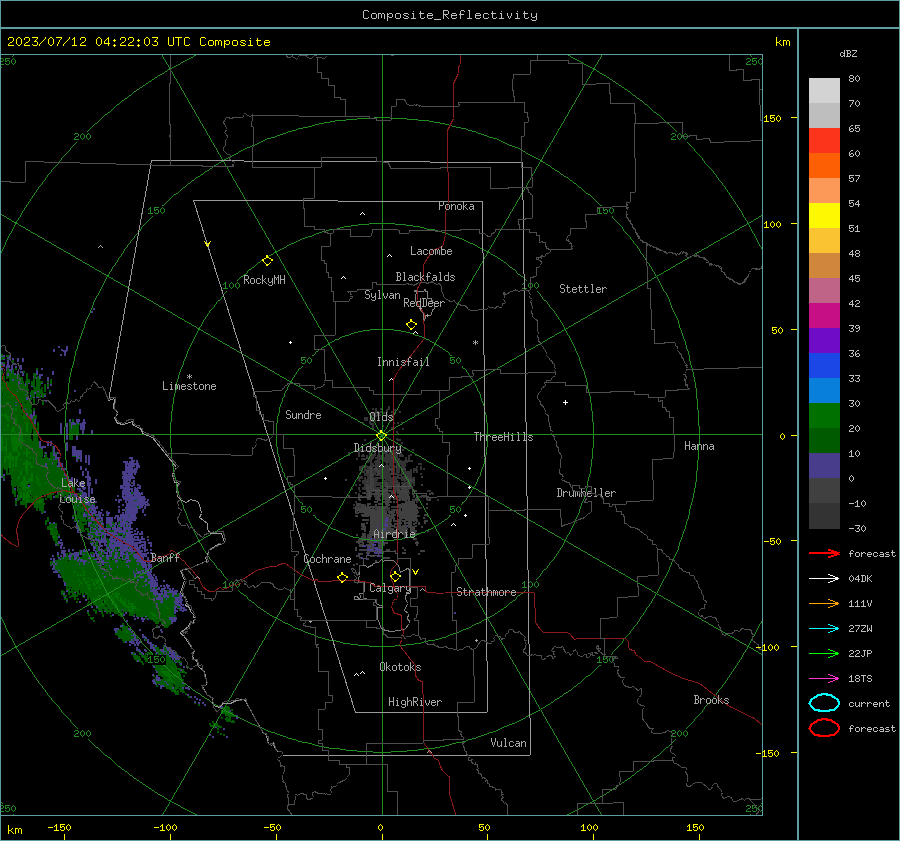Pick the bright yellow 54 dBZ swatch
Viewport: 900px width, 841px height.
click(824, 215)
